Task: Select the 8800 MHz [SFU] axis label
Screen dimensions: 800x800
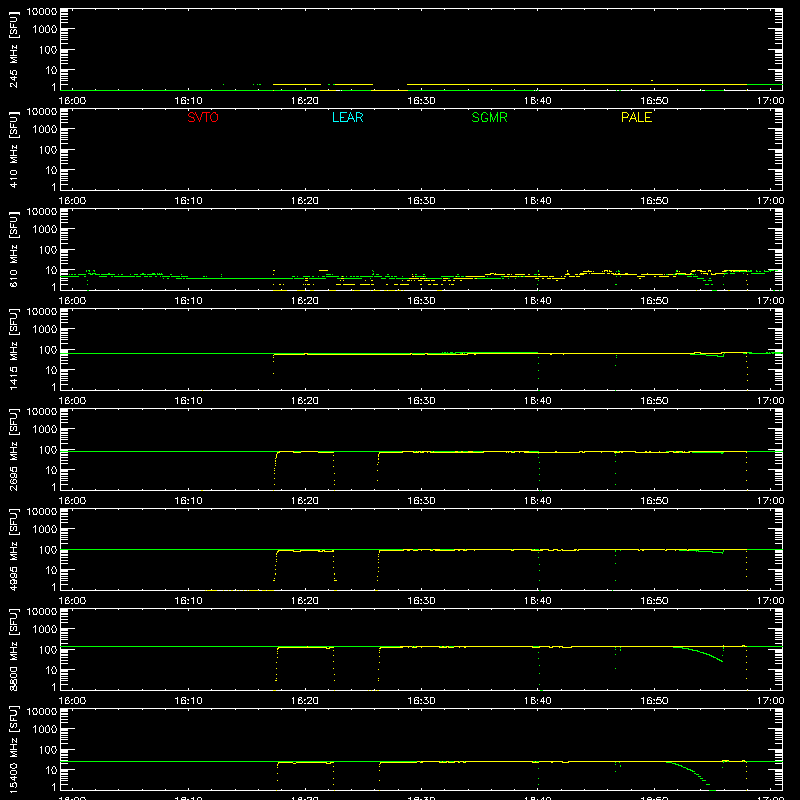Action: click(x=14, y=649)
